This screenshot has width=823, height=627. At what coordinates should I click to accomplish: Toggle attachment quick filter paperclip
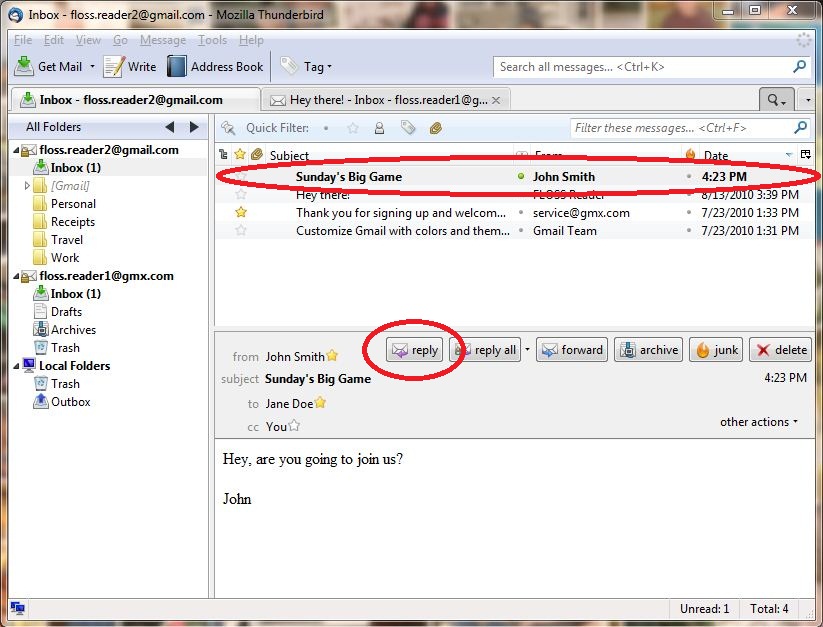point(435,128)
